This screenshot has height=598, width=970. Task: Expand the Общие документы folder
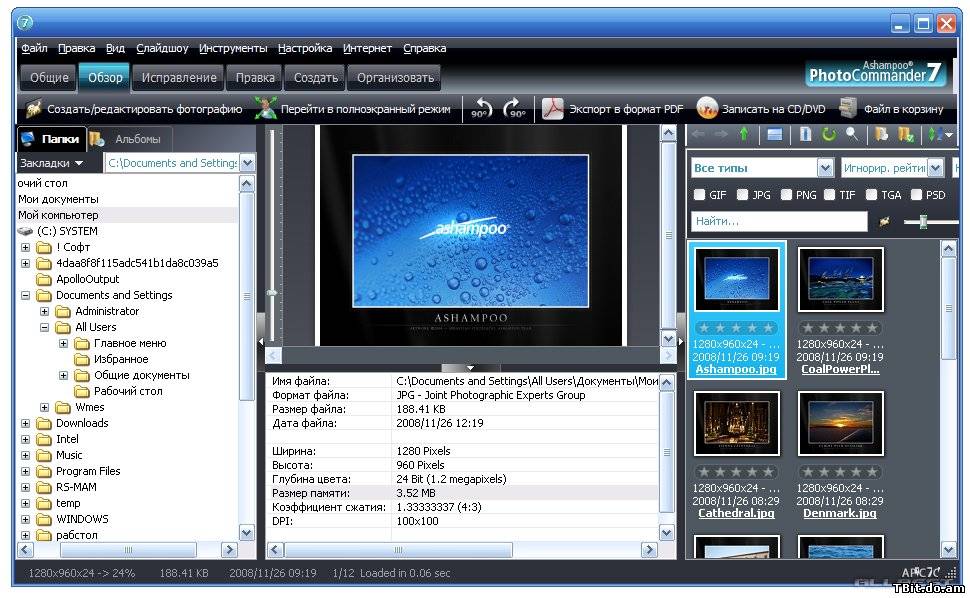[x=63, y=376]
